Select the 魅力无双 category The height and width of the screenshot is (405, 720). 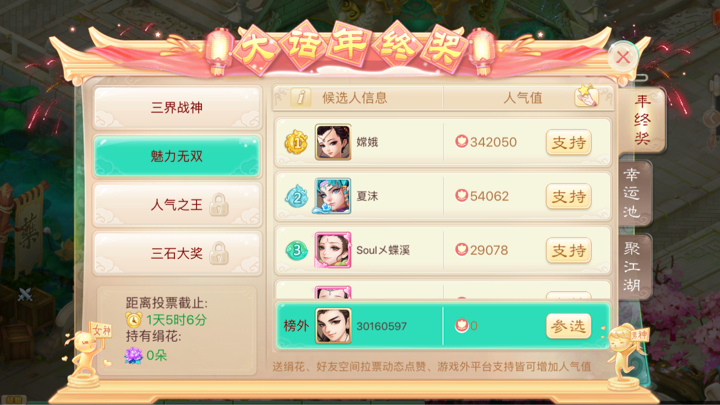[x=177, y=156]
